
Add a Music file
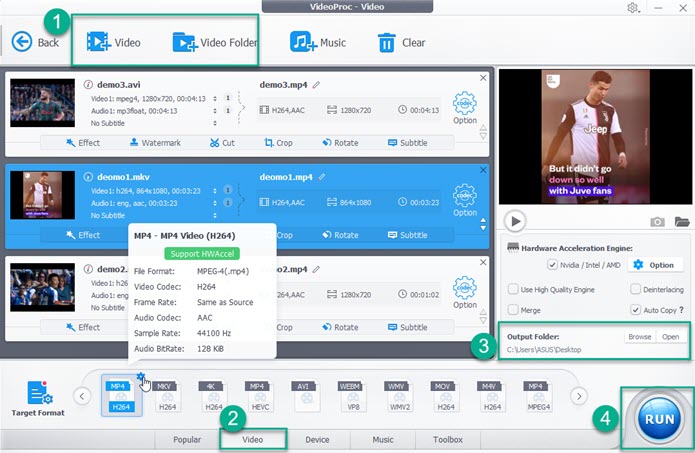tap(317, 42)
